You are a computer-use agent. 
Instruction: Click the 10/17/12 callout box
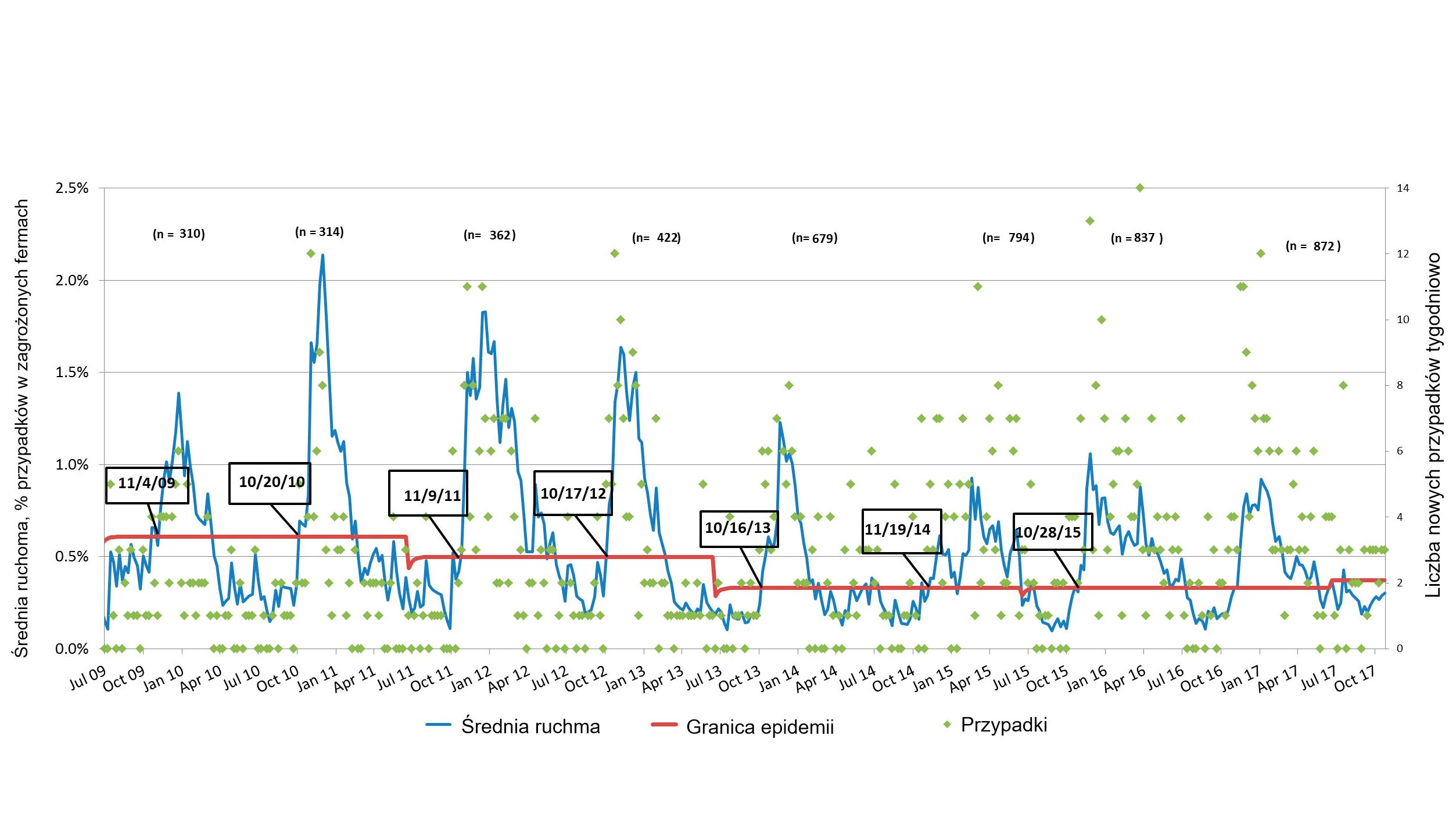(573, 493)
